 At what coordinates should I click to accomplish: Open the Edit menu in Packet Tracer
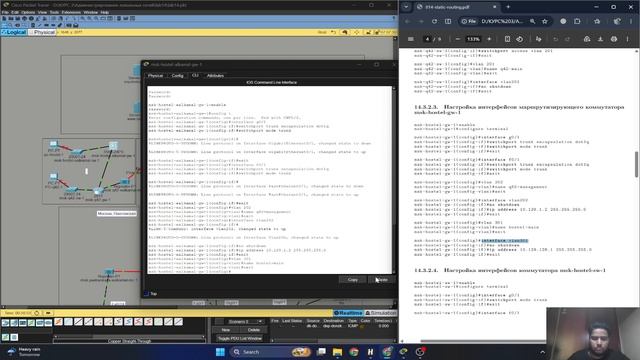[15, 12]
